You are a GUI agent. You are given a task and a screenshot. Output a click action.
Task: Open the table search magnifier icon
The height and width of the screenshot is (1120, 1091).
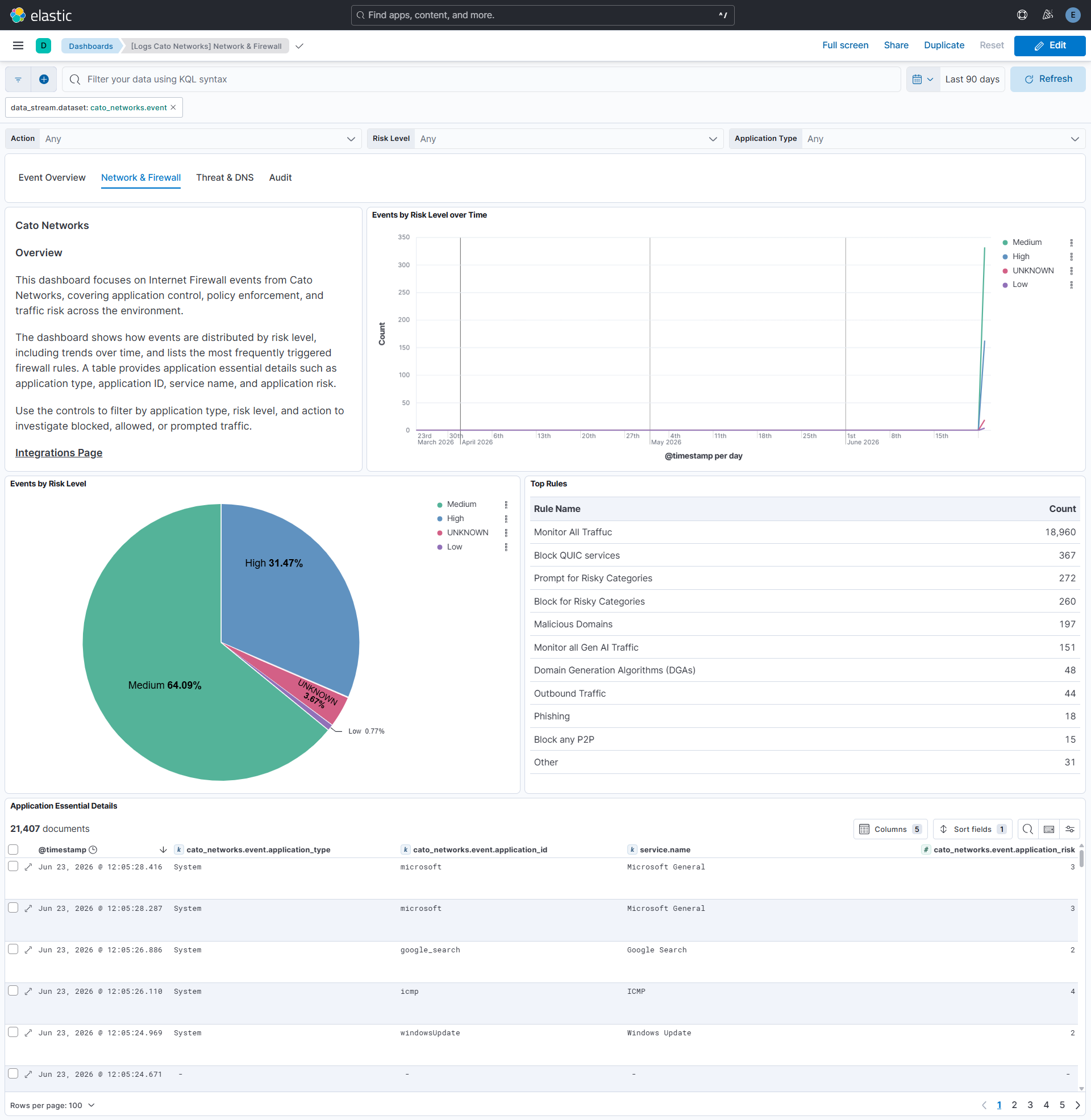[x=1027, y=829]
